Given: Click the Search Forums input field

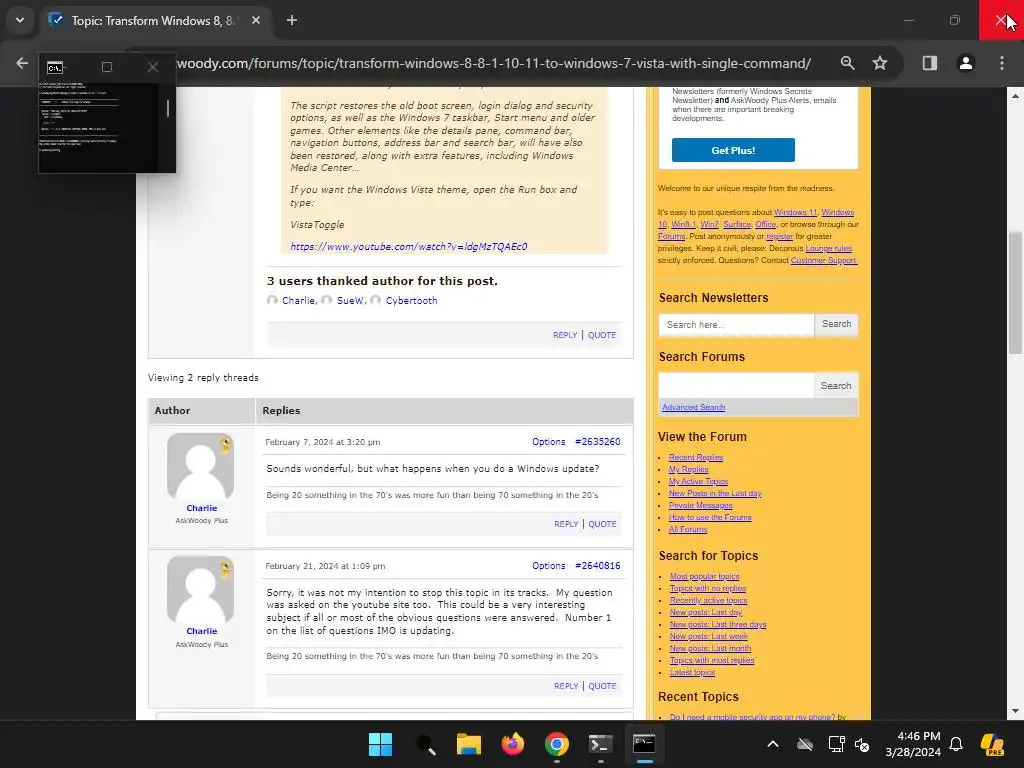Looking at the screenshot, I should (x=736, y=385).
